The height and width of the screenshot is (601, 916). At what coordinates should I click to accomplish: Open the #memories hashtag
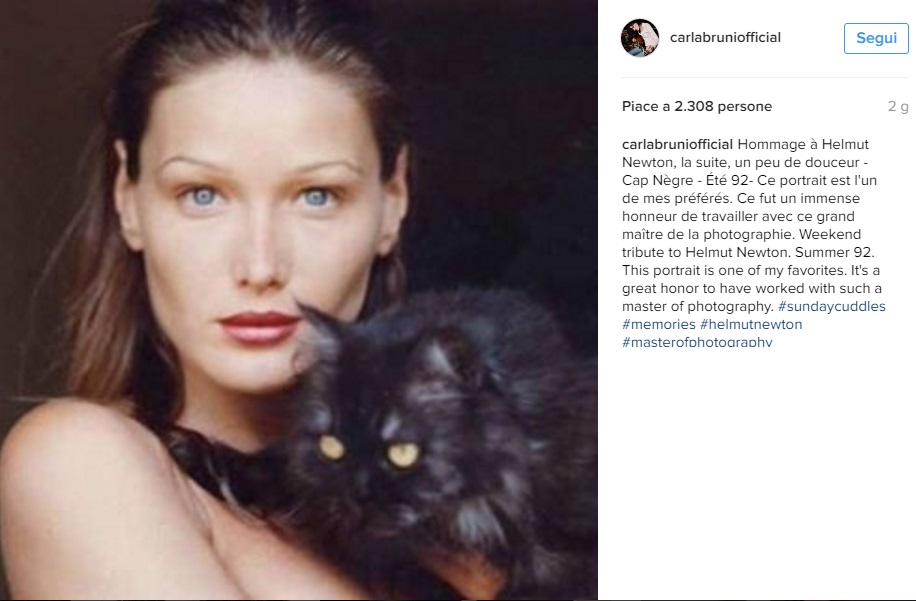658,324
